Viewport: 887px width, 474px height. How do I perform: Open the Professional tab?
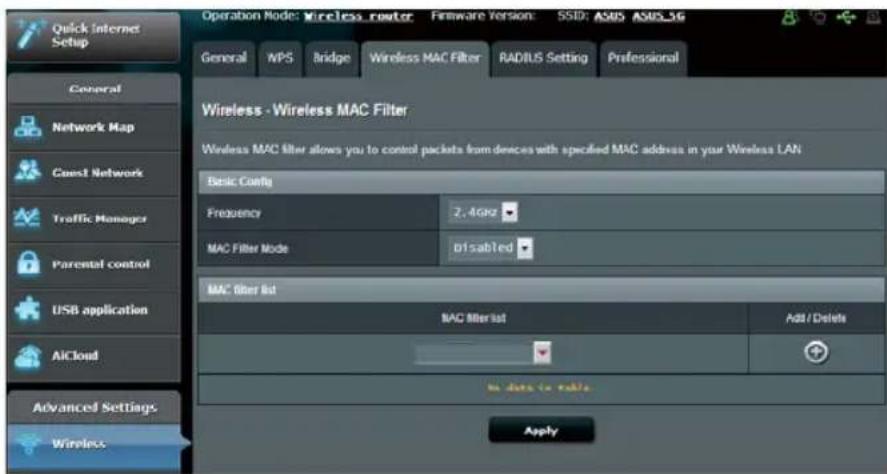[643, 58]
